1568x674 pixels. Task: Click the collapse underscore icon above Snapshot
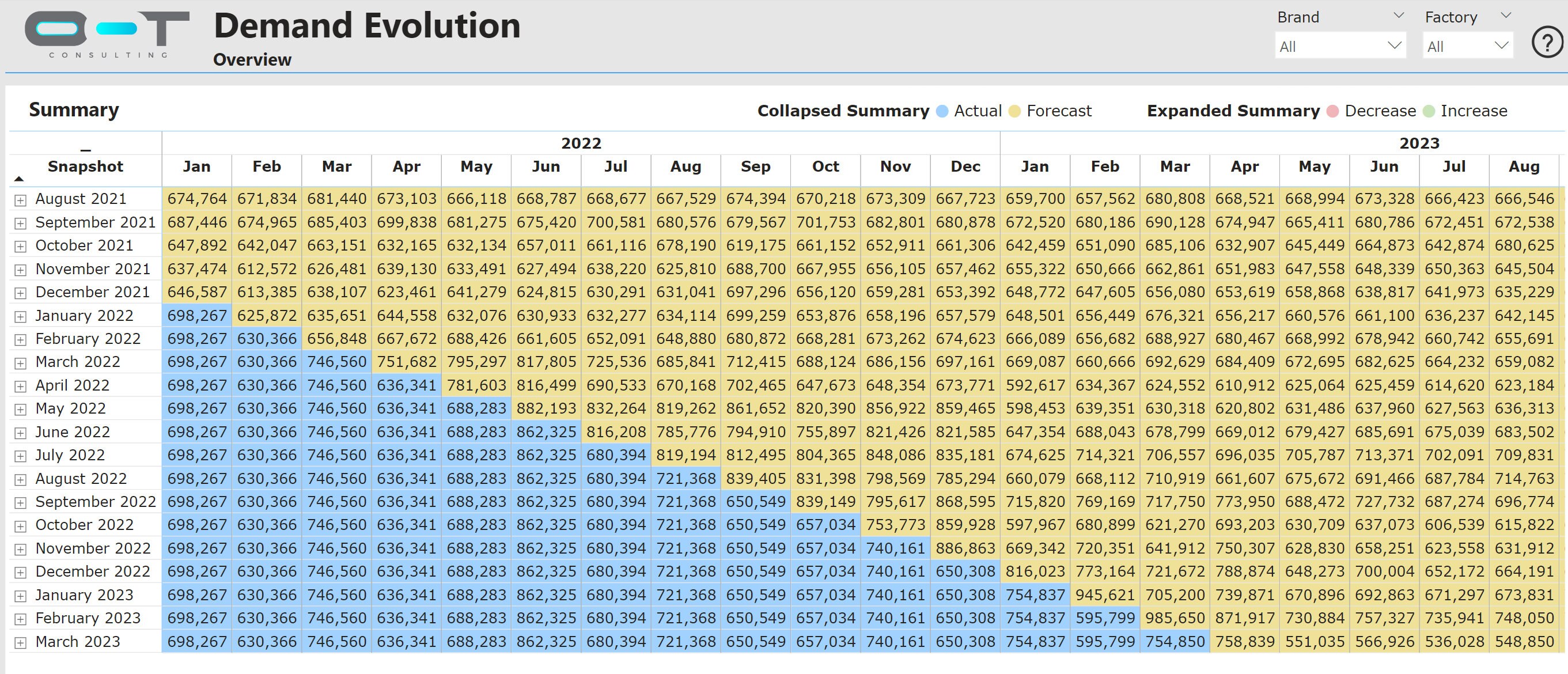click(87, 146)
